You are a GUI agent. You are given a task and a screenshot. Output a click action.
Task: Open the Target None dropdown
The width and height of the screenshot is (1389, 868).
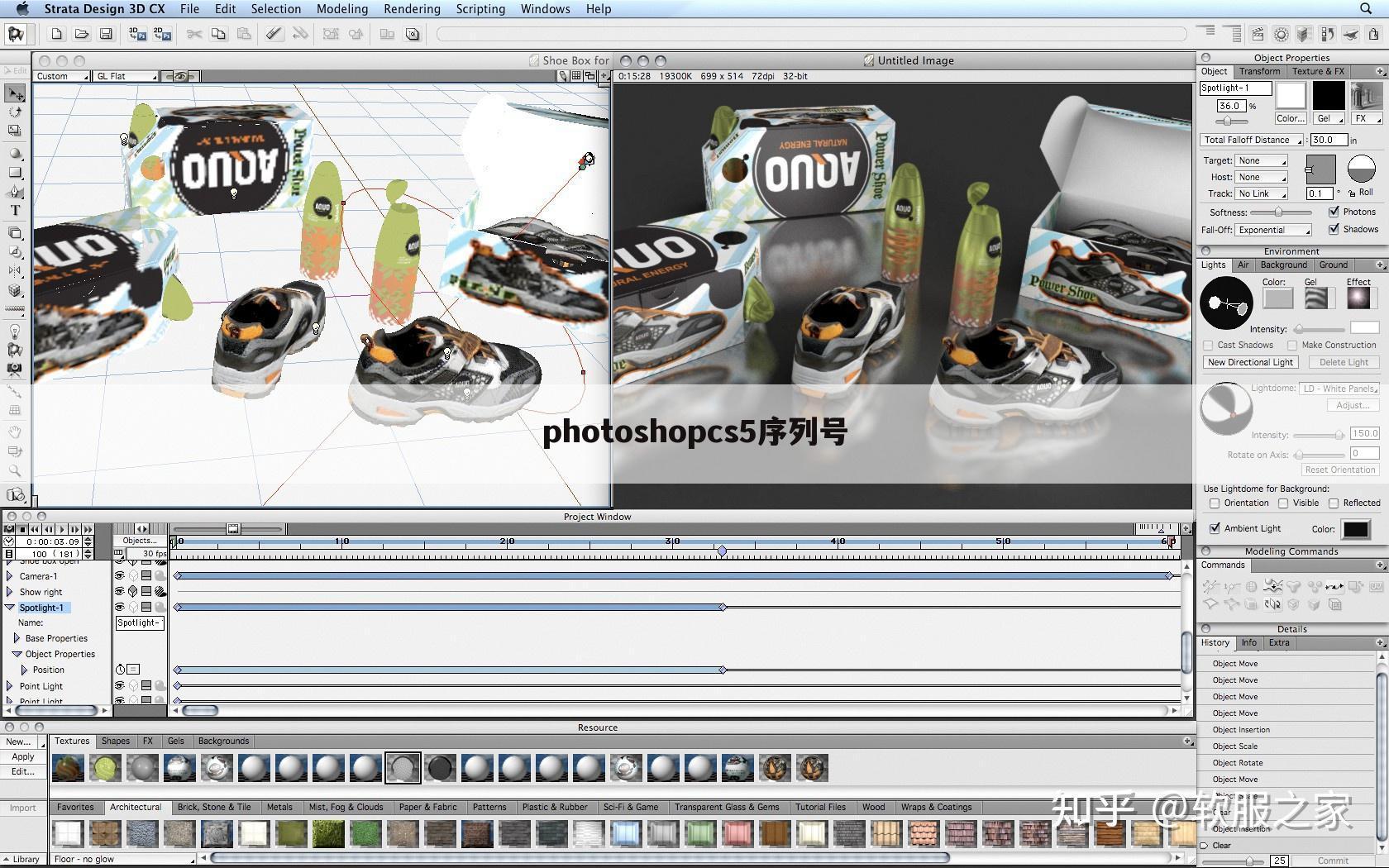(1262, 160)
